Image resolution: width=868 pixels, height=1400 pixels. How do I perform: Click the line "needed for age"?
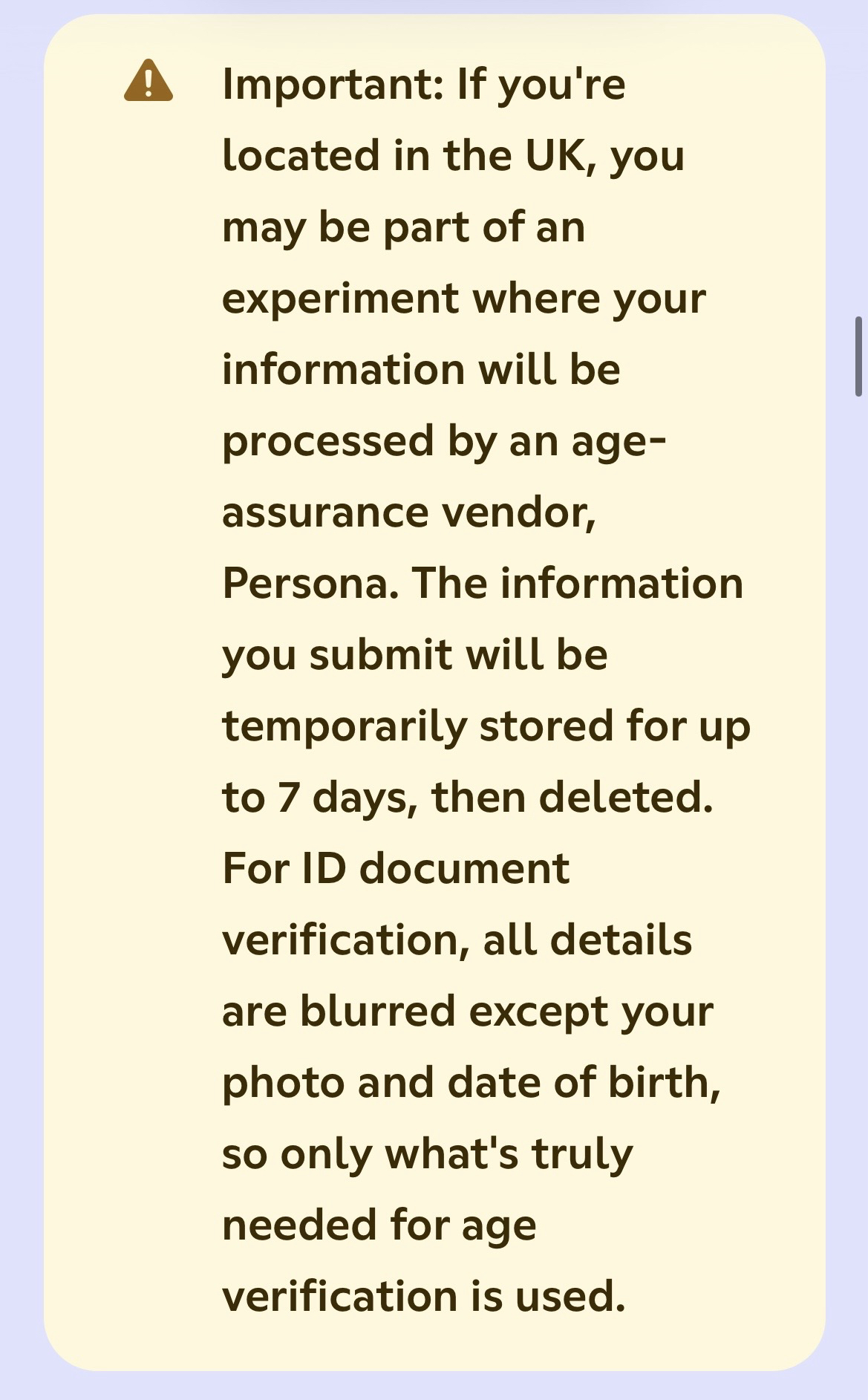pos(379,1225)
